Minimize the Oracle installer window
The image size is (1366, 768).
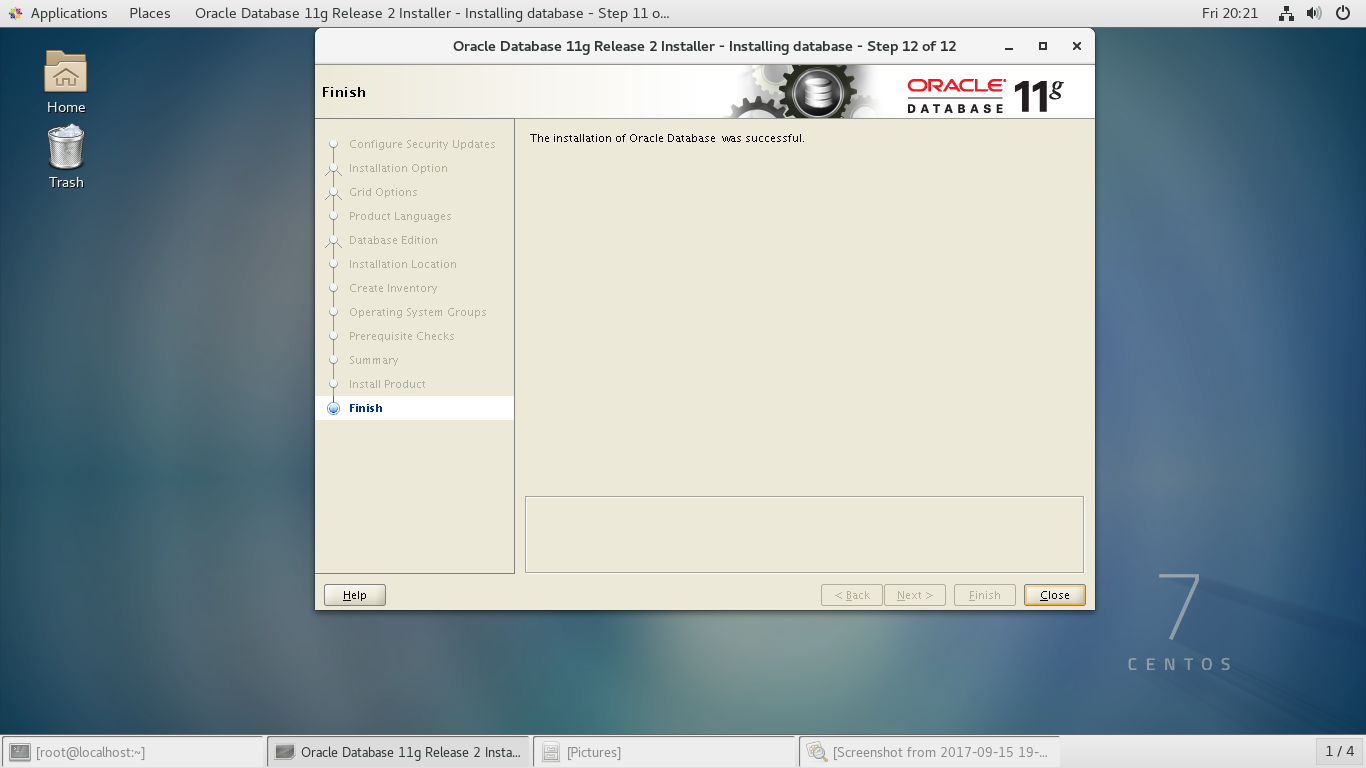(x=1009, y=46)
